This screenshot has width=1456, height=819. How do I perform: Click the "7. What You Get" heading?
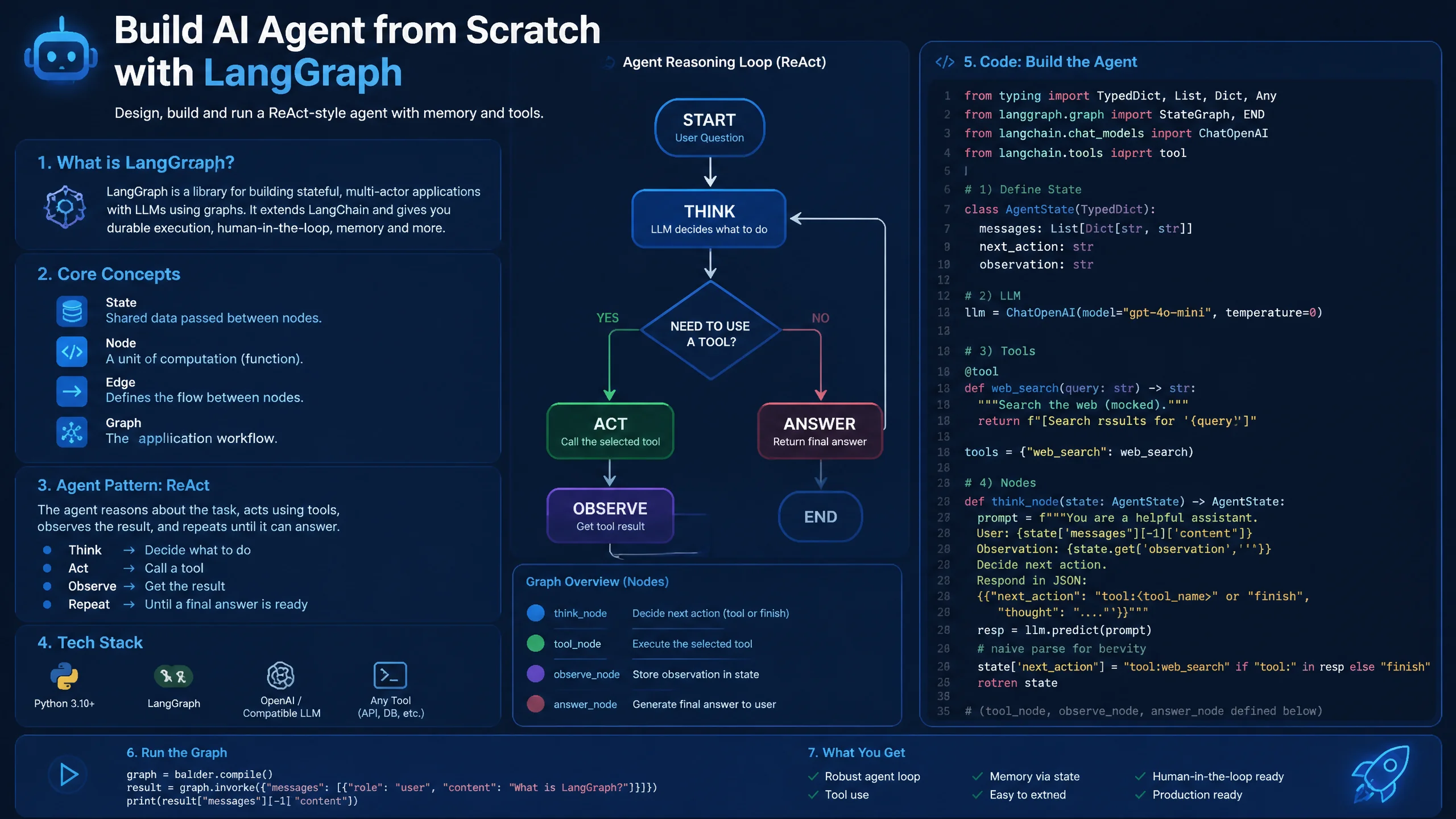(x=856, y=752)
